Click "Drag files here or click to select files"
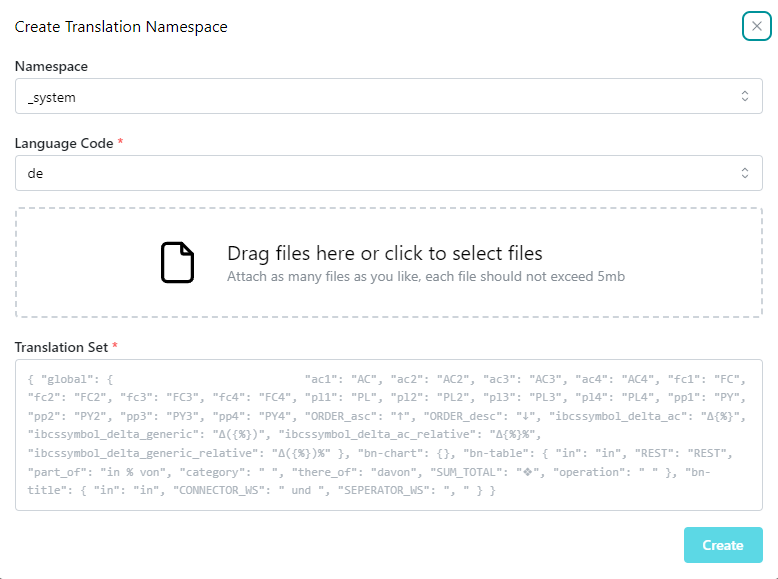This screenshot has height=579, width=778. point(385,253)
